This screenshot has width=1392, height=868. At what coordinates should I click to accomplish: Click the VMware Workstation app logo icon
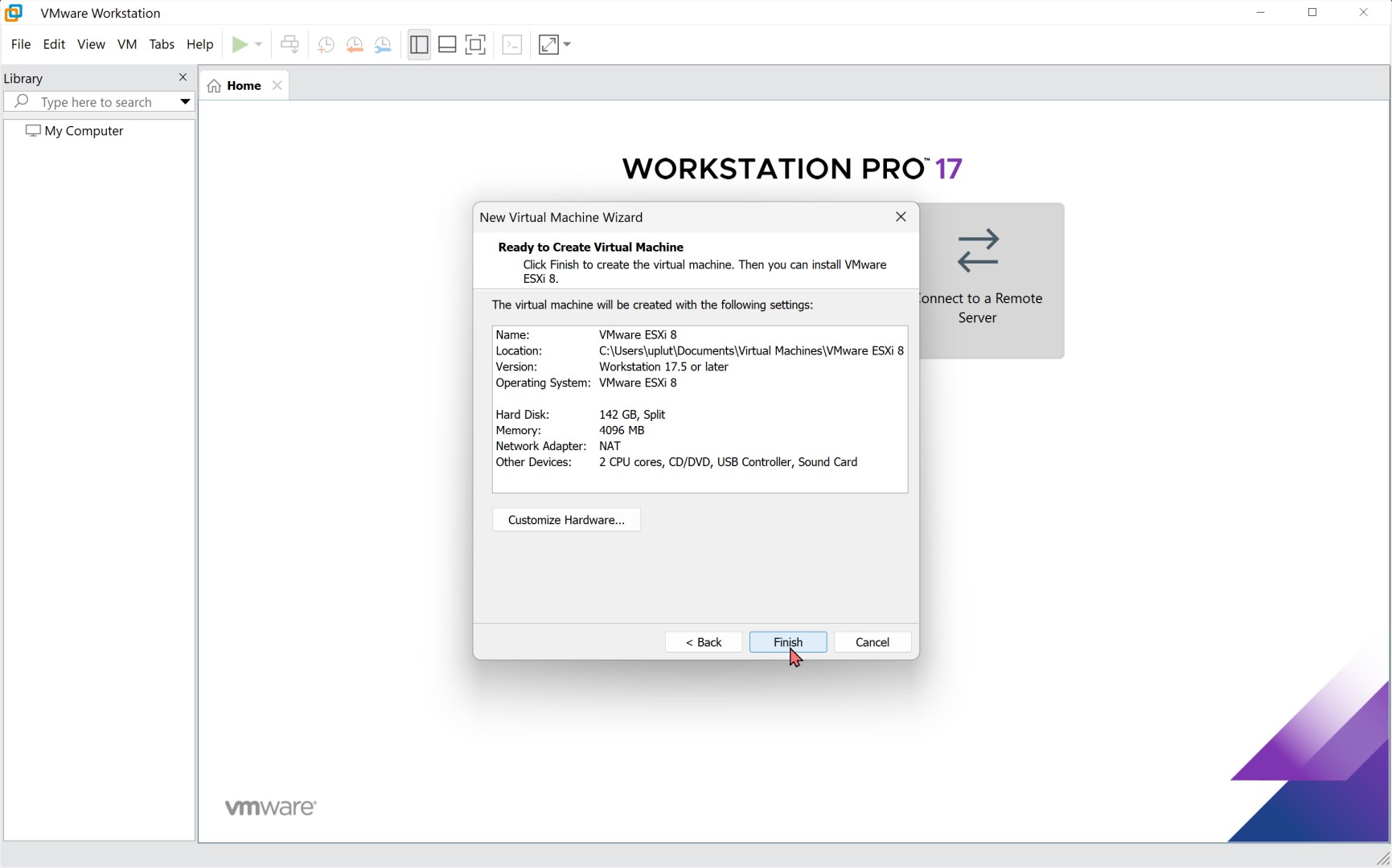pyautogui.click(x=14, y=13)
